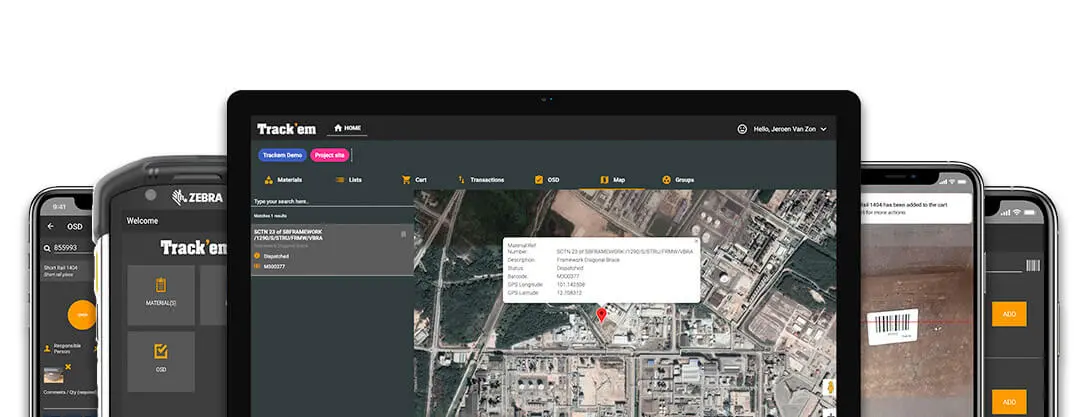Tap the Short Rail 1404 item
1088x417 pixels.
[67, 271]
